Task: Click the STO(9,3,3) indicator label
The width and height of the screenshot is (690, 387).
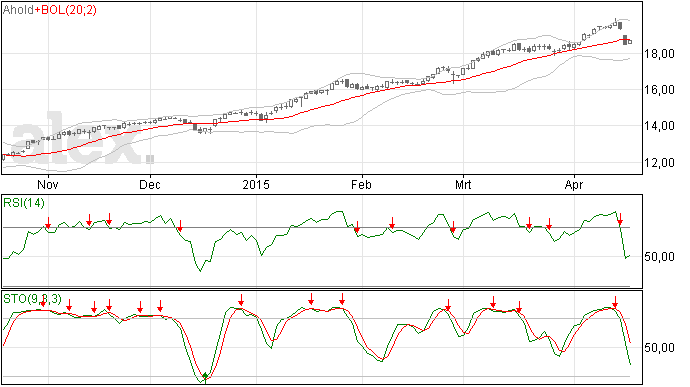Action: pyautogui.click(x=33, y=299)
